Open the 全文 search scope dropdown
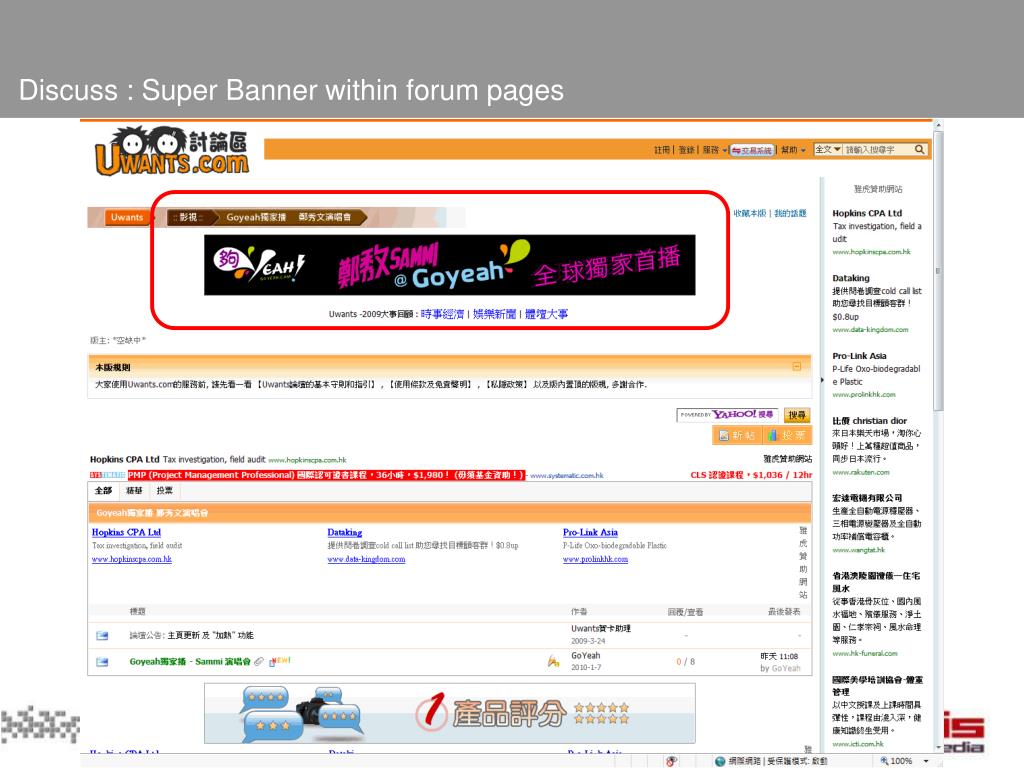The height and width of the screenshot is (768, 1024). 827,150
